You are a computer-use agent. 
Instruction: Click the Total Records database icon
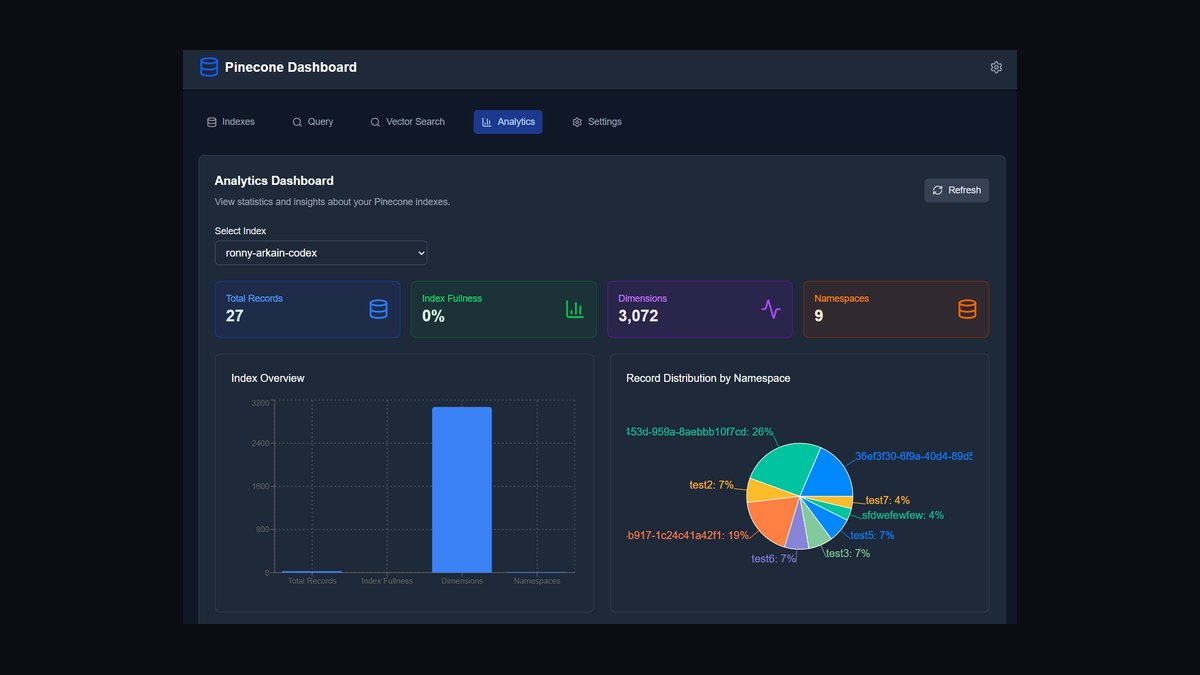[378, 309]
